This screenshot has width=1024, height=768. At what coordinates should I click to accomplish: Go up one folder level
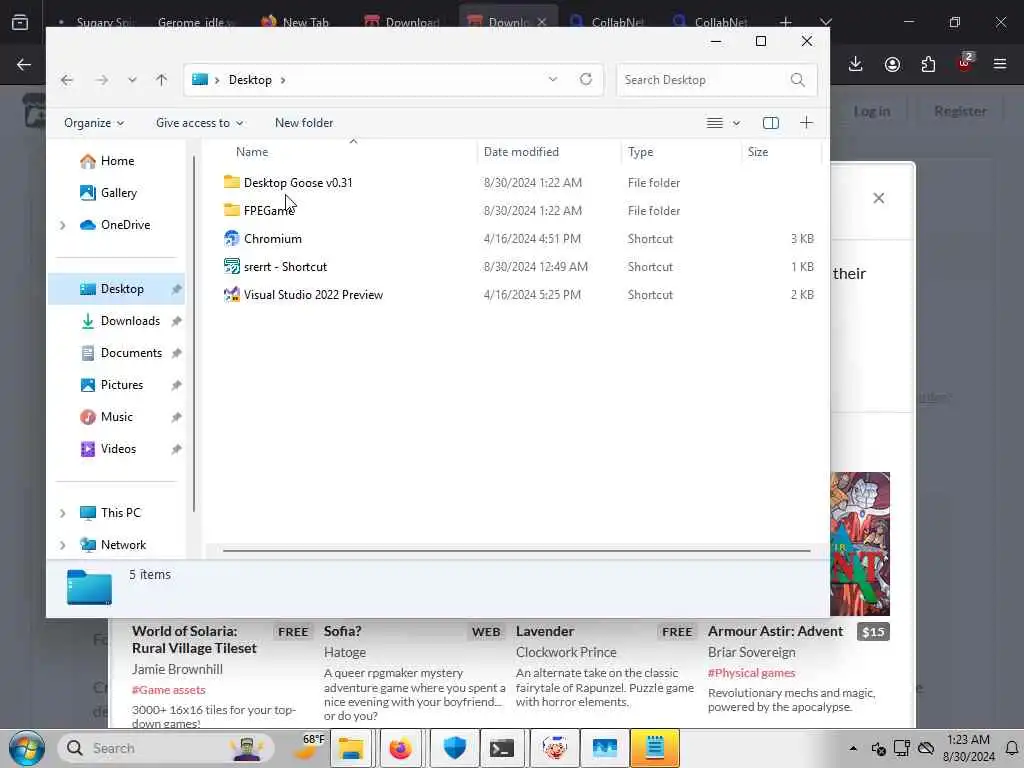point(161,80)
